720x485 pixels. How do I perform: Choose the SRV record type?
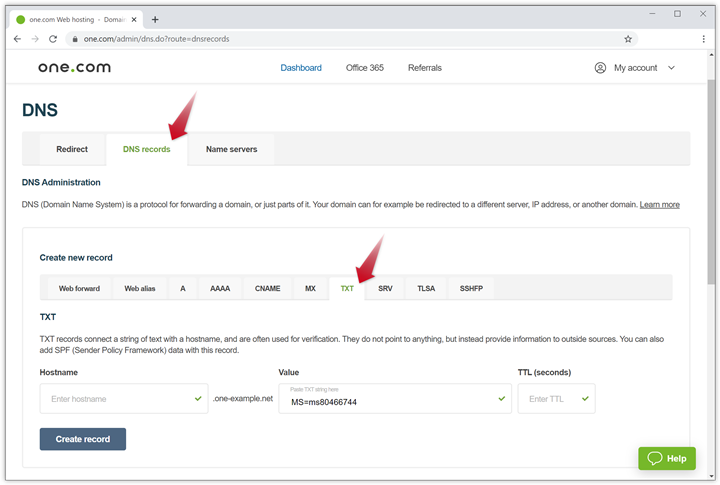385,288
